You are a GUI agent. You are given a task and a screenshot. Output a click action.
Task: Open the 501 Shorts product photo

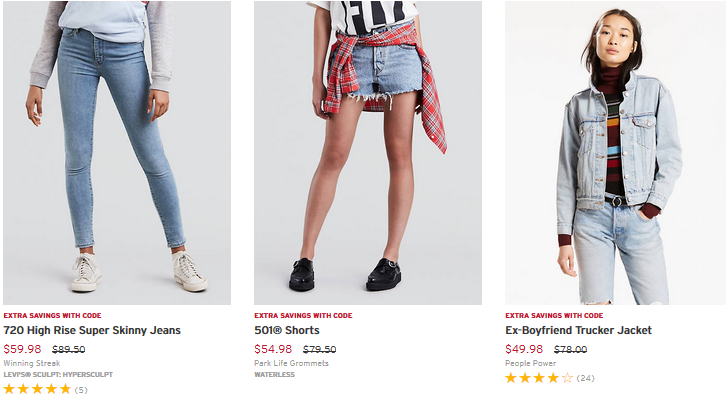click(368, 152)
